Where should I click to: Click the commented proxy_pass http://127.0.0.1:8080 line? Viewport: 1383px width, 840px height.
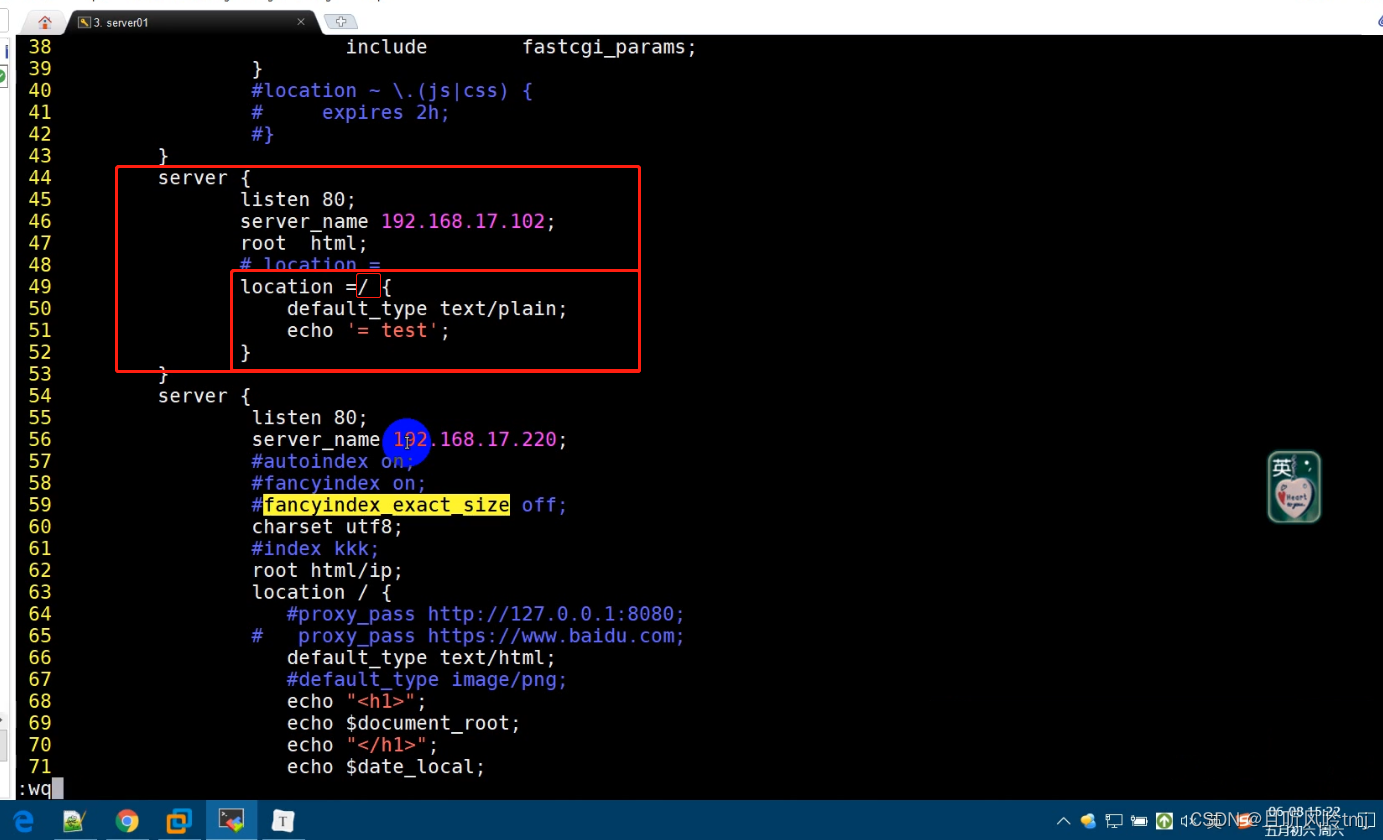[486, 614]
